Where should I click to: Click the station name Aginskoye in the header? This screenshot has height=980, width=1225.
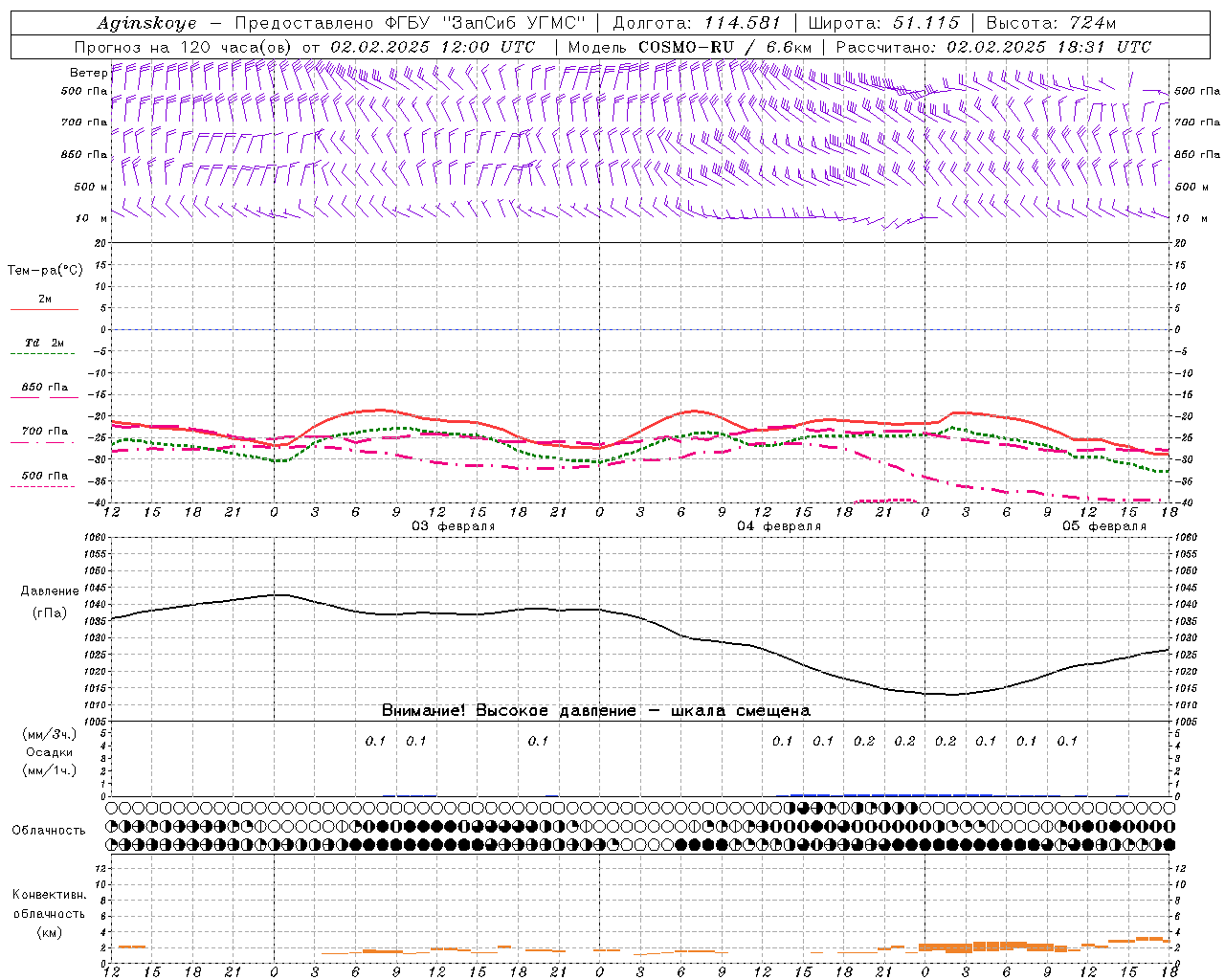(x=146, y=23)
